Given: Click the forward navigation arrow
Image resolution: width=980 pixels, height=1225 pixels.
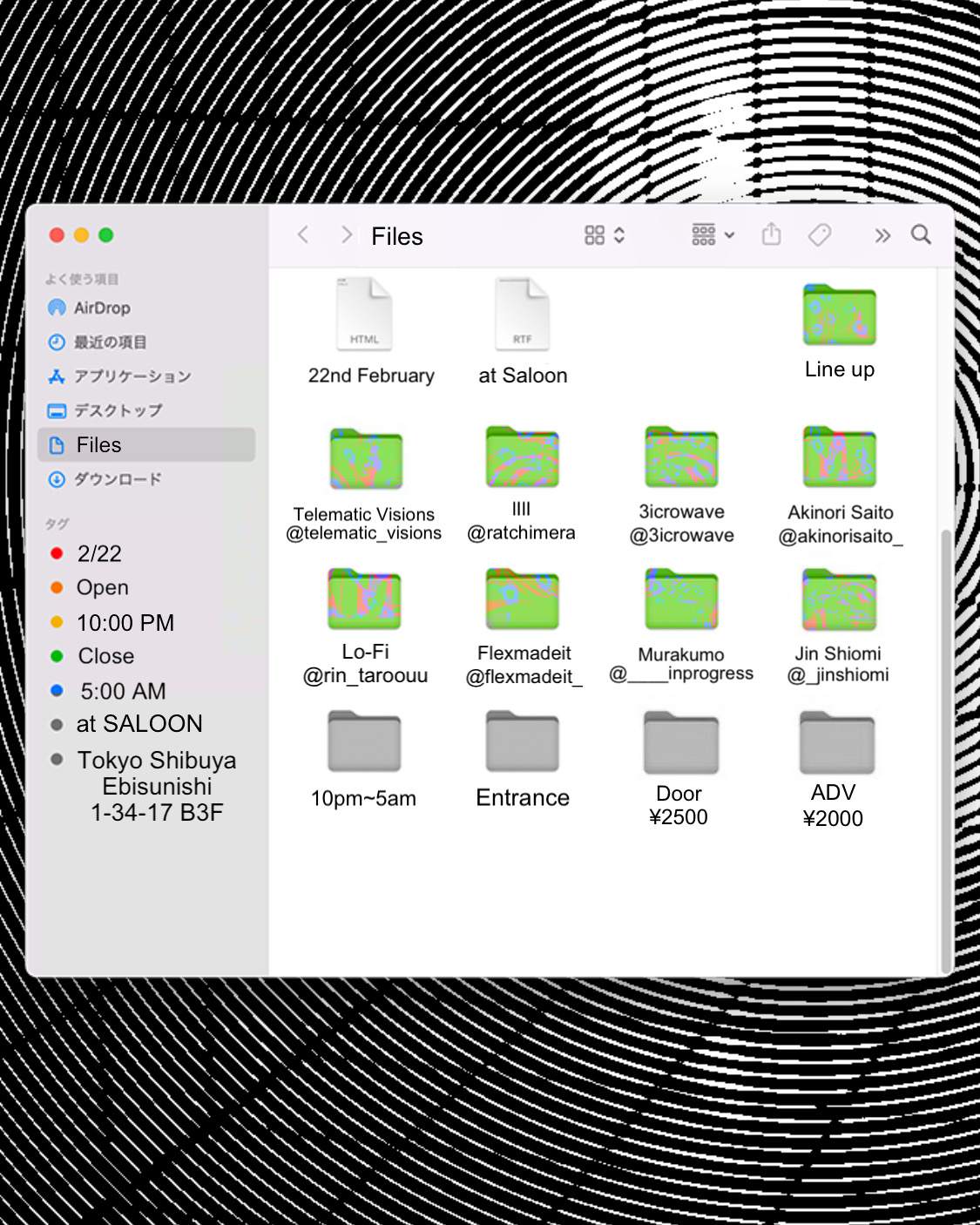Looking at the screenshot, I should coord(346,234).
